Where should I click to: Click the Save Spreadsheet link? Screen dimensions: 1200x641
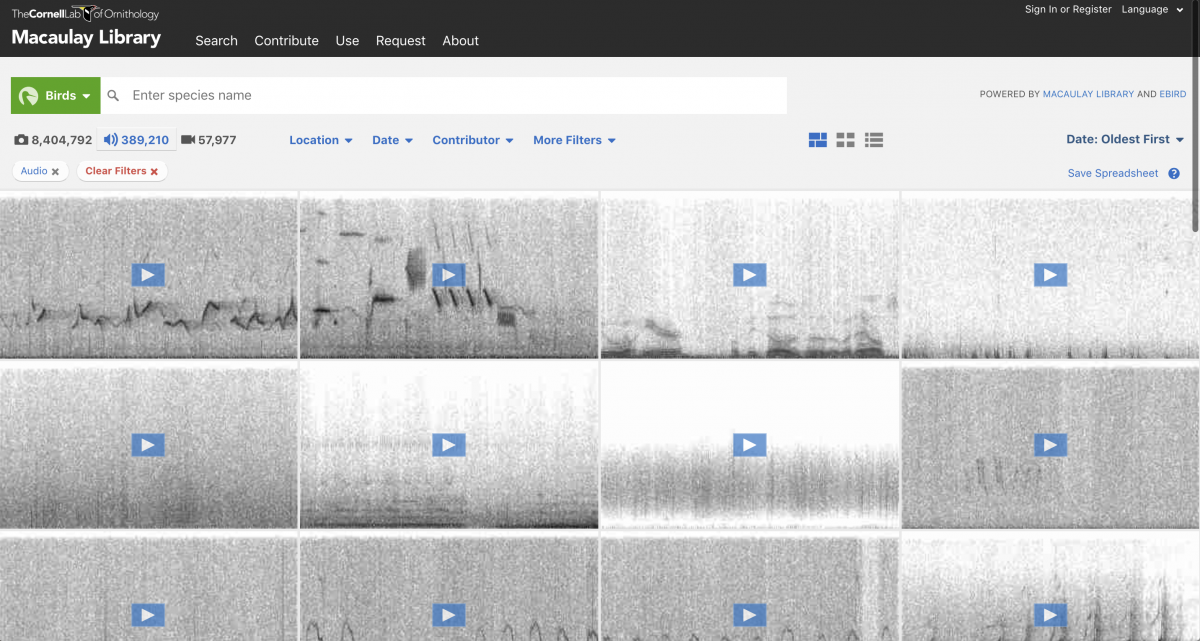[1113, 173]
